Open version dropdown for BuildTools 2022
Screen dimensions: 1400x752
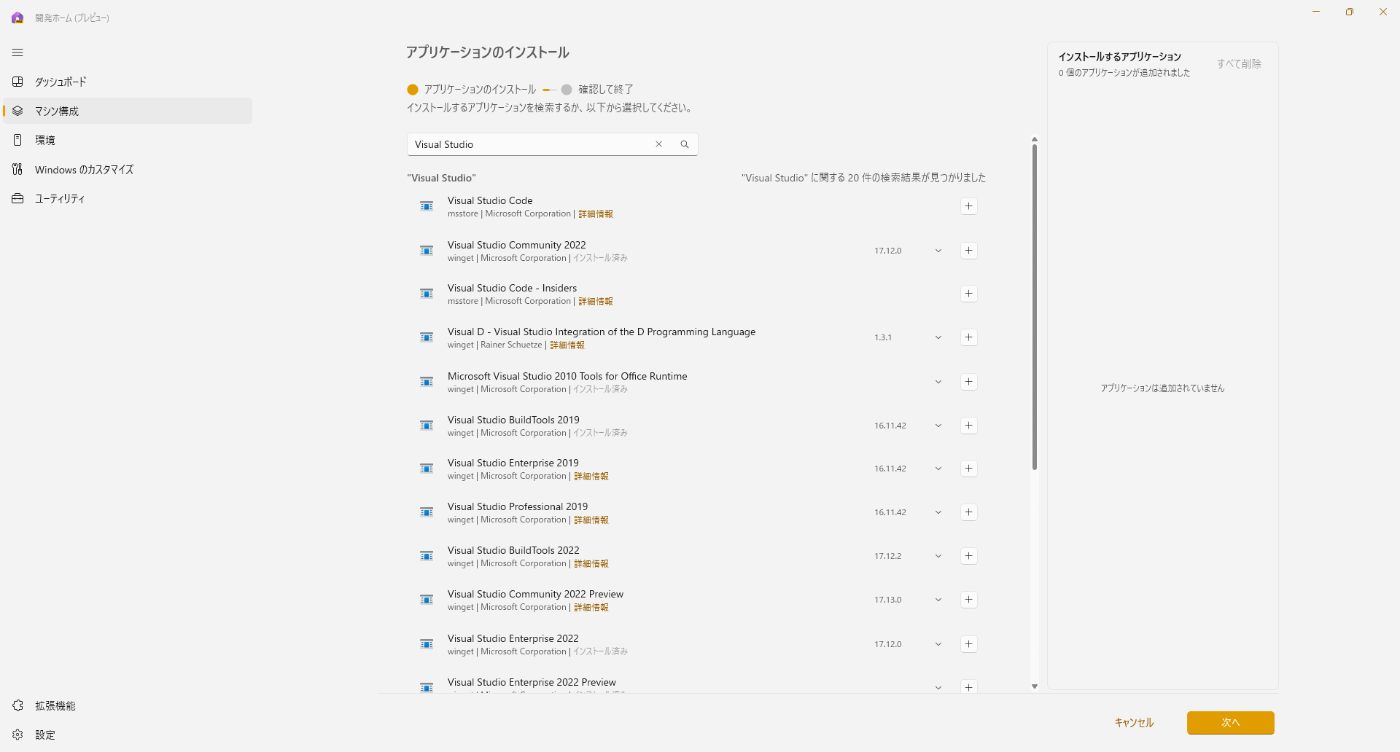pyautogui.click(x=938, y=556)
